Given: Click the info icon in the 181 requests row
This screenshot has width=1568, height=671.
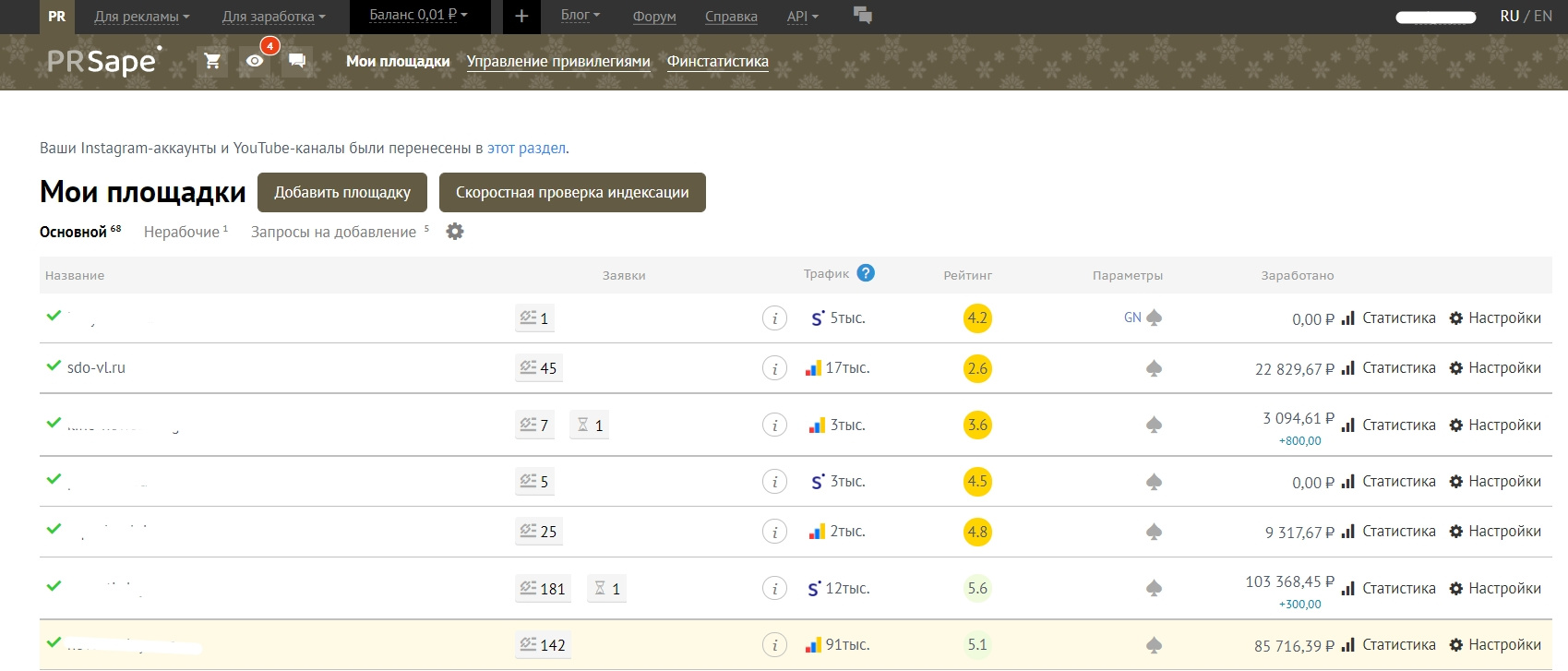Looking at the screenshot, I should pyautogui.click(x=774, y=589).
